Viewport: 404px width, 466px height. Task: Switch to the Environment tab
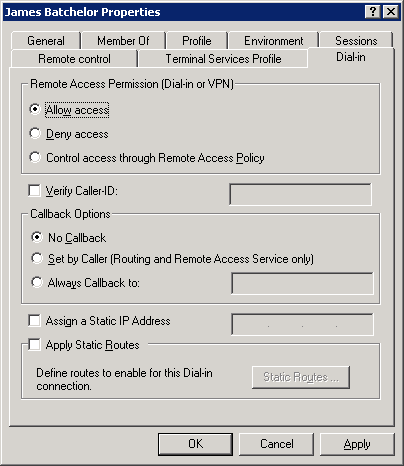coord(273,41)
